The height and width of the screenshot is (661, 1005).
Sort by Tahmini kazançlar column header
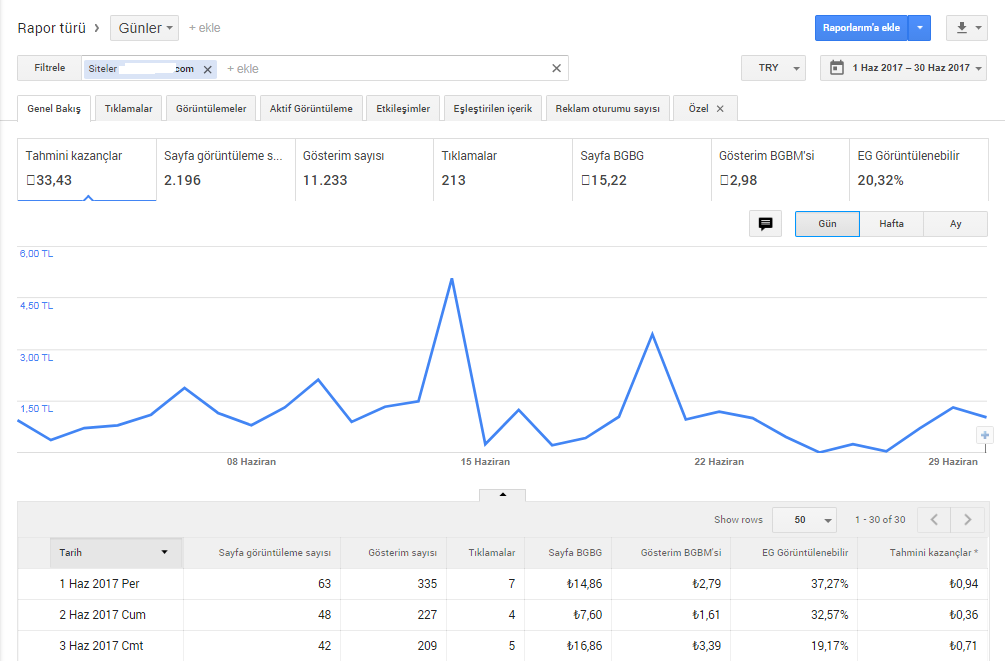924,553
